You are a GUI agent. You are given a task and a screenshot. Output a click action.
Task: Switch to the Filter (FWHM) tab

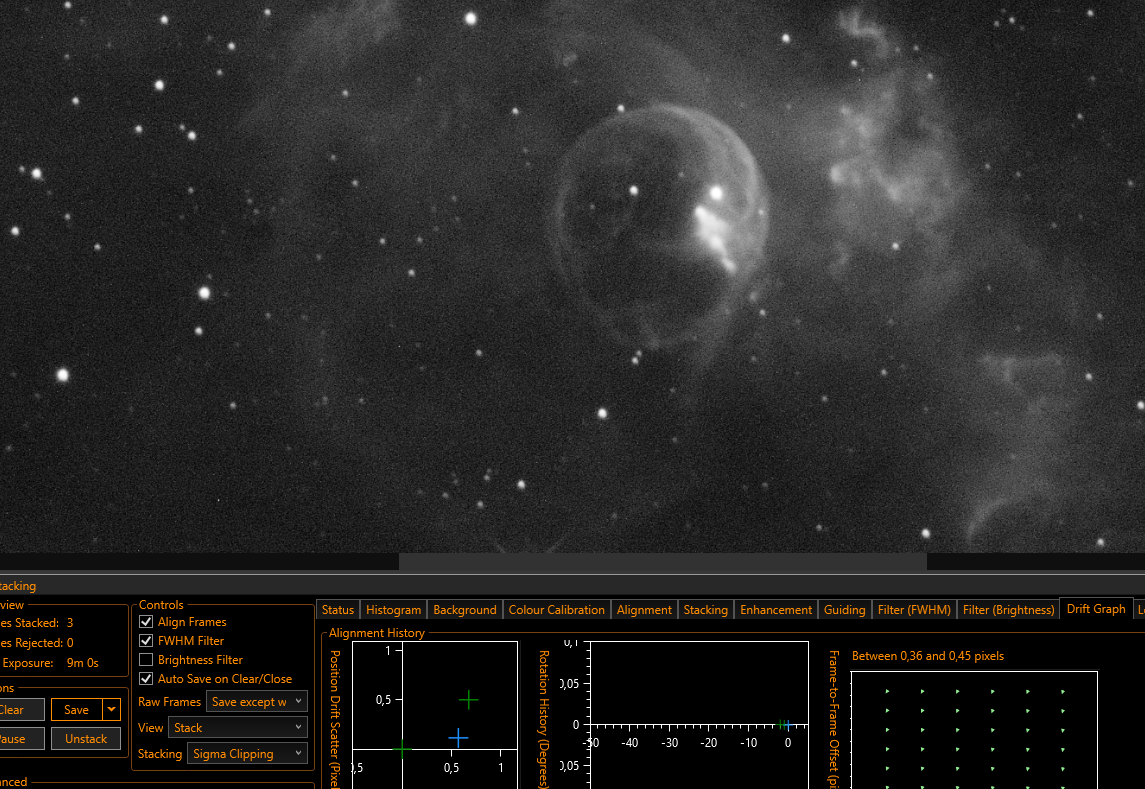pyautogui.click(x=913, y=610)
